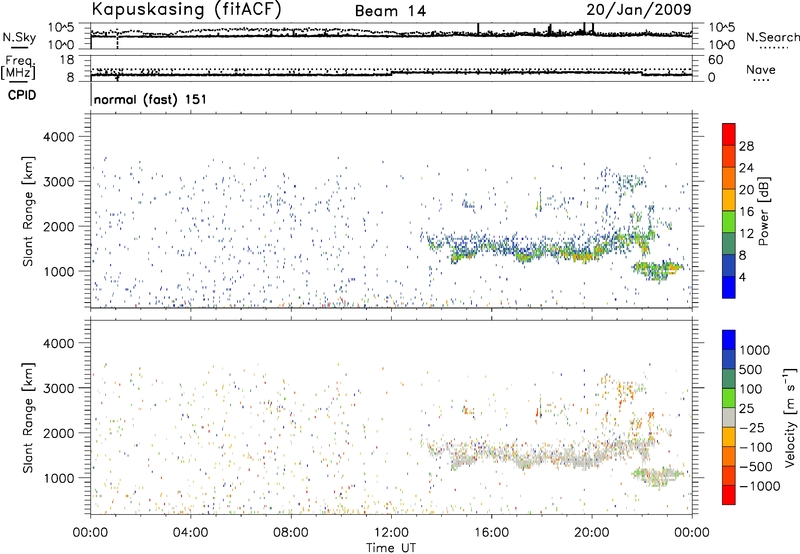Click the 'Time UT' x-axis label
The height and width of the screenshot is (554, 800).
pyautogui.click(x=391, y=548)
